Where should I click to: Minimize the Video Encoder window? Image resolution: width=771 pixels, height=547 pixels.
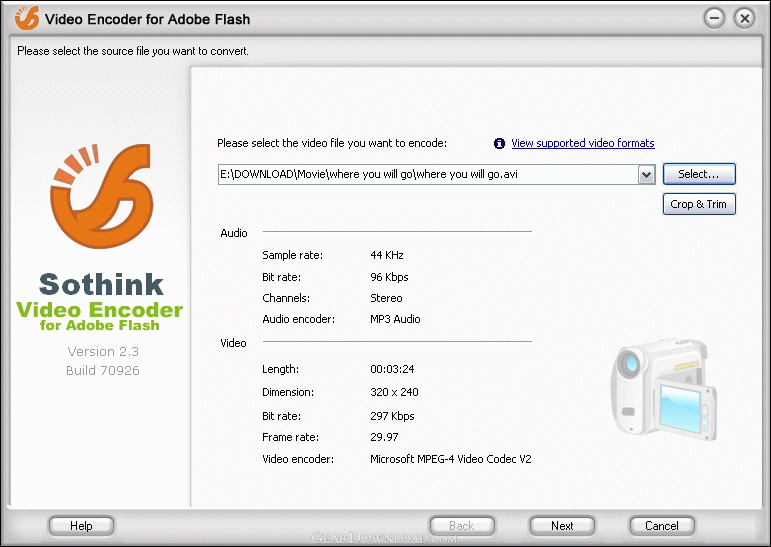click(714, 18)
